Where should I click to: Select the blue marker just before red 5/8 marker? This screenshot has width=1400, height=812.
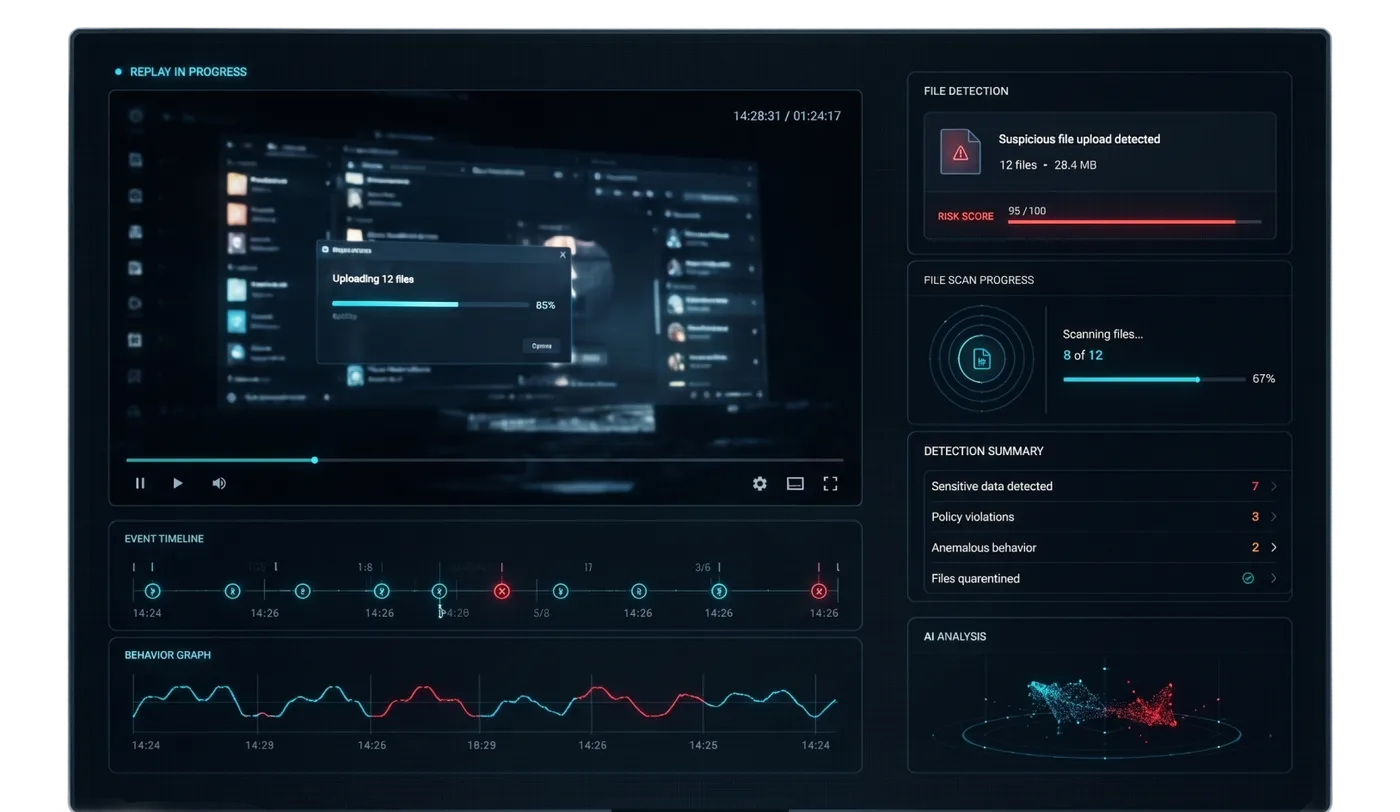click(x=439, y=591)
